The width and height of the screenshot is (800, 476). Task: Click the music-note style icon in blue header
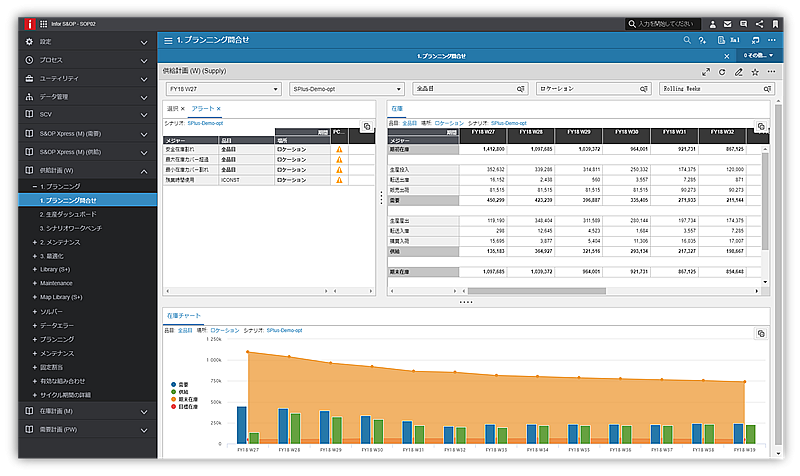coord(755,40)
